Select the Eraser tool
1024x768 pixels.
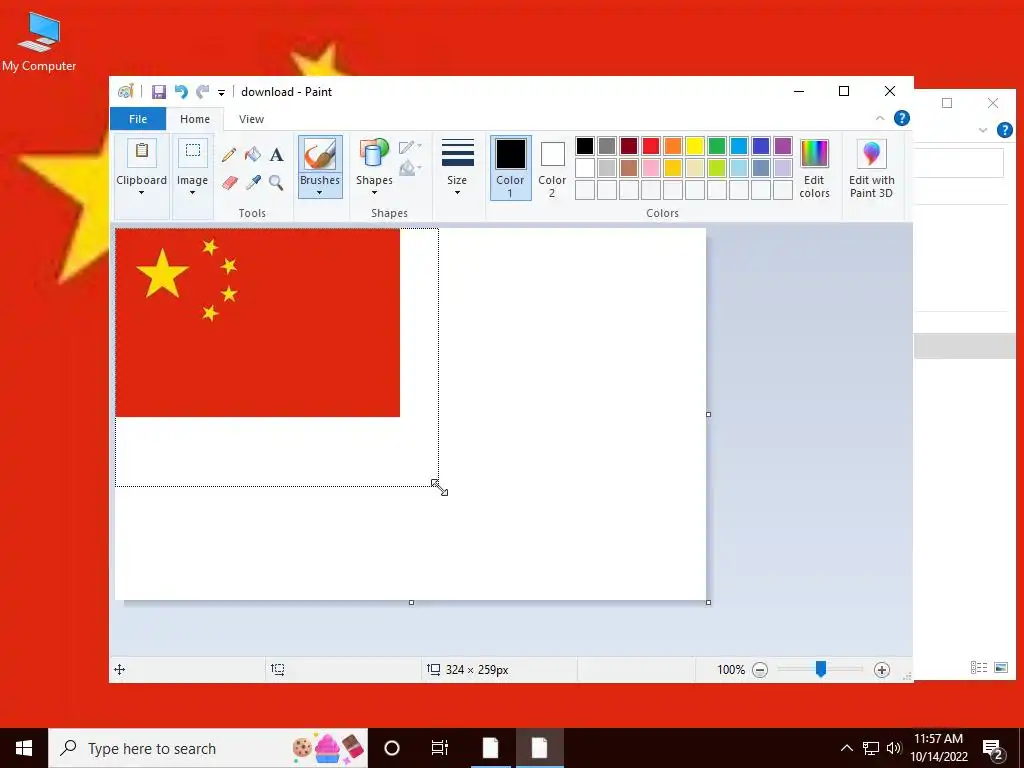click(x=229, y=182)
